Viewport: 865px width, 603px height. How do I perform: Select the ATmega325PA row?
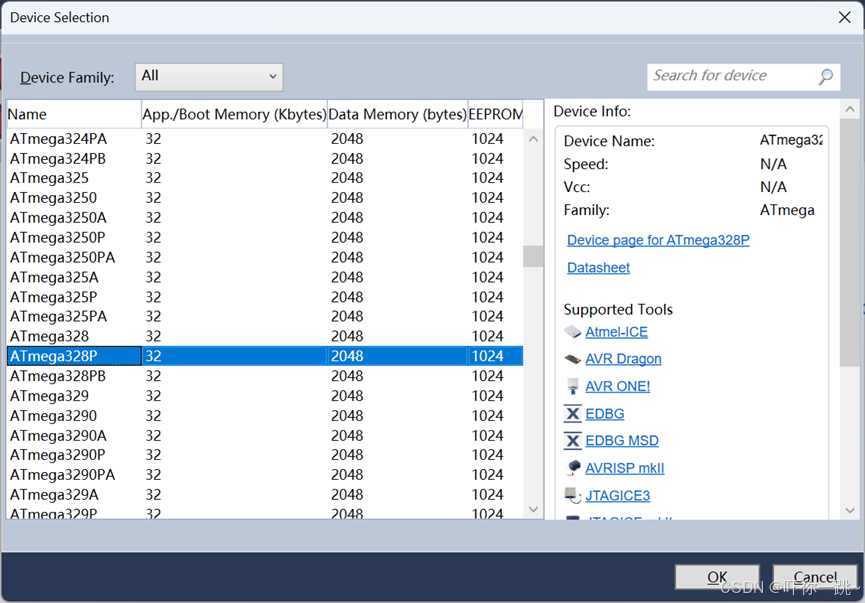point(265,316)
